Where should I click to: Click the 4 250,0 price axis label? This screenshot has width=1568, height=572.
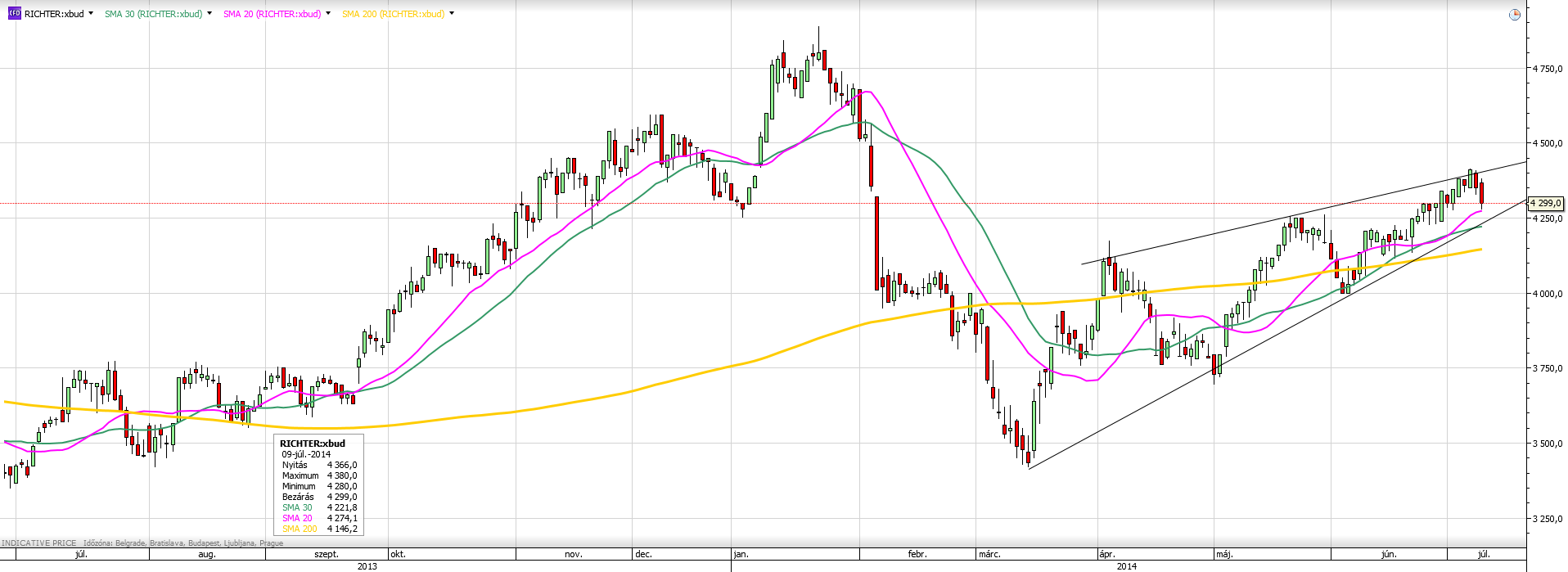point(1548,218)
